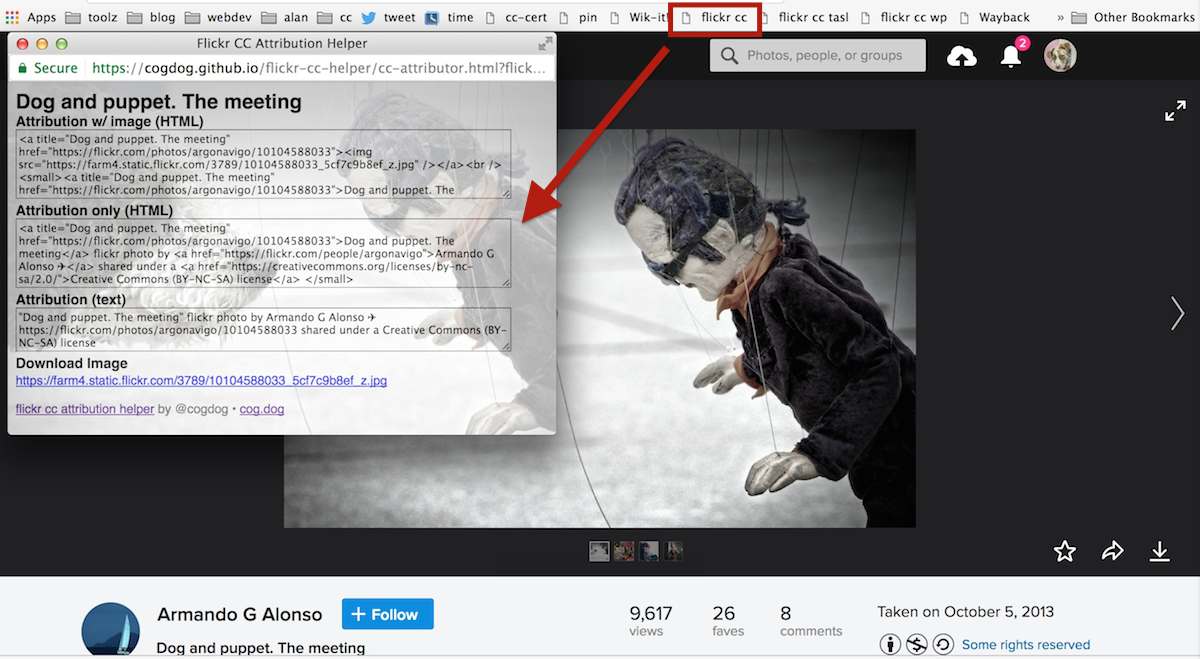Screen dimensions: 1200x659
Task: Select the Attribution (text) textarea
Action: (263, 329)
